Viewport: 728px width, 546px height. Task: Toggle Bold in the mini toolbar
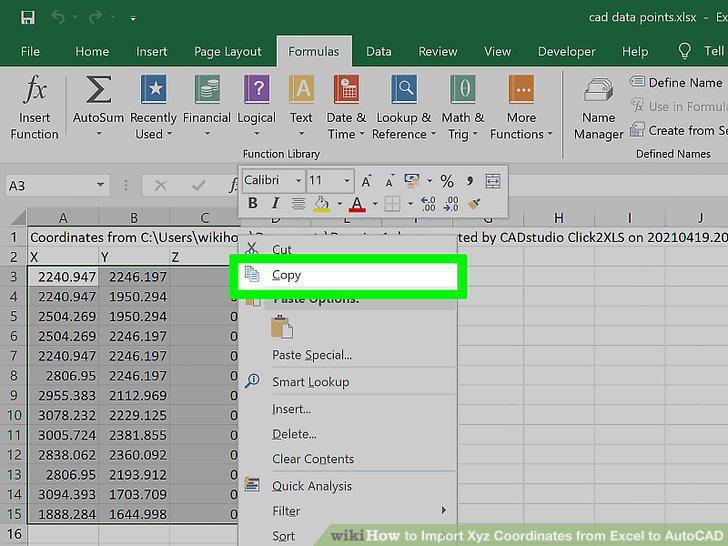(253, 203)
